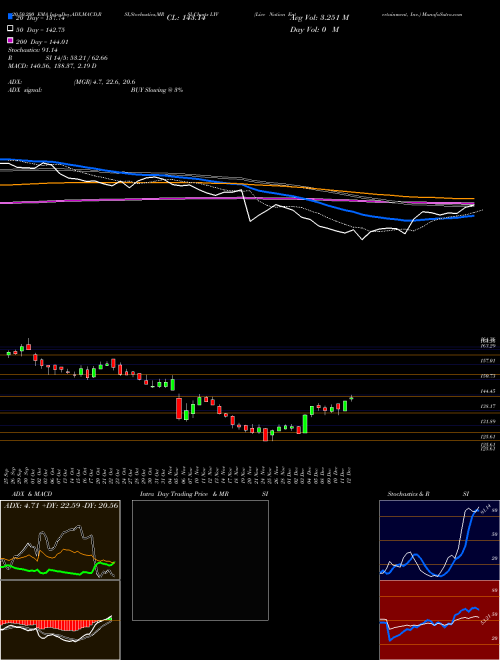This screenshot has height=660, width=500.
Task: Click the 'Intra Day Trading Price & MR' heading
Action: click(x=184, y=494)
